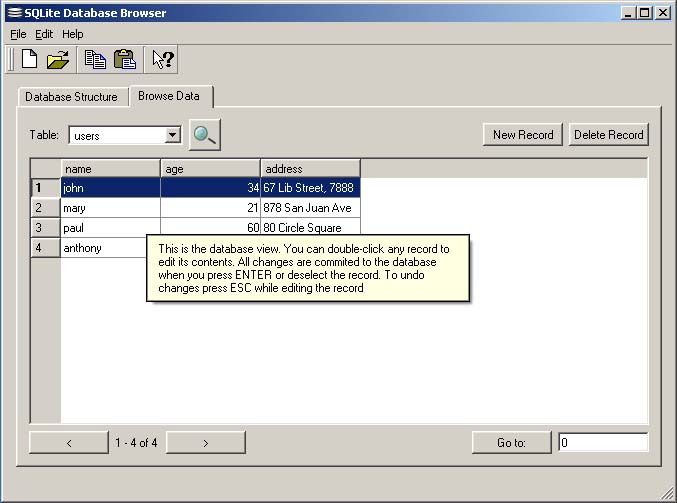The image size is (677, 503).
Task: Click the SQLite Database Browser title bar icon
Action: (x=14, y=13)
